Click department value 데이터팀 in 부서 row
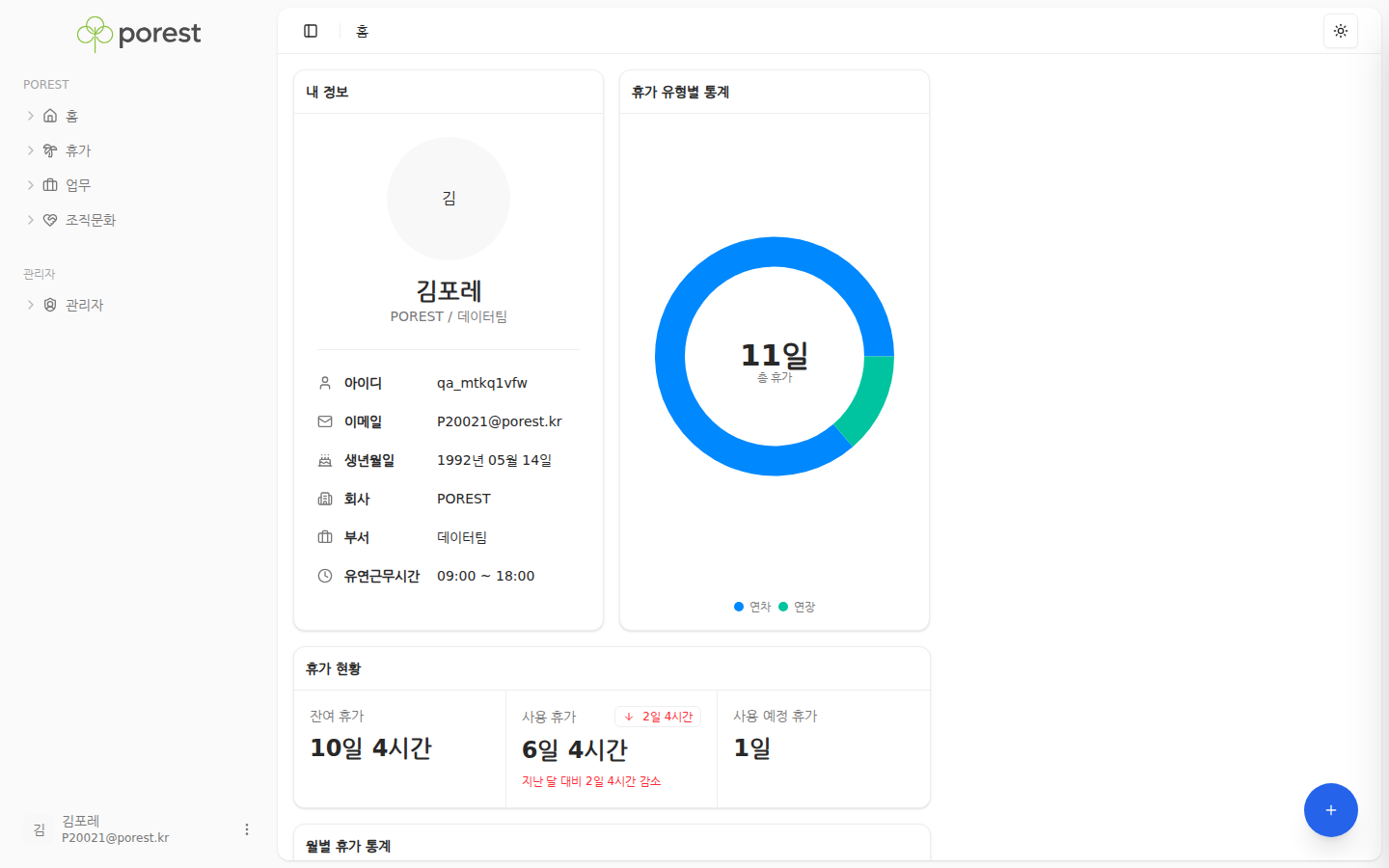This screenshot has height=868, width=1389. (x=462, y=537)
